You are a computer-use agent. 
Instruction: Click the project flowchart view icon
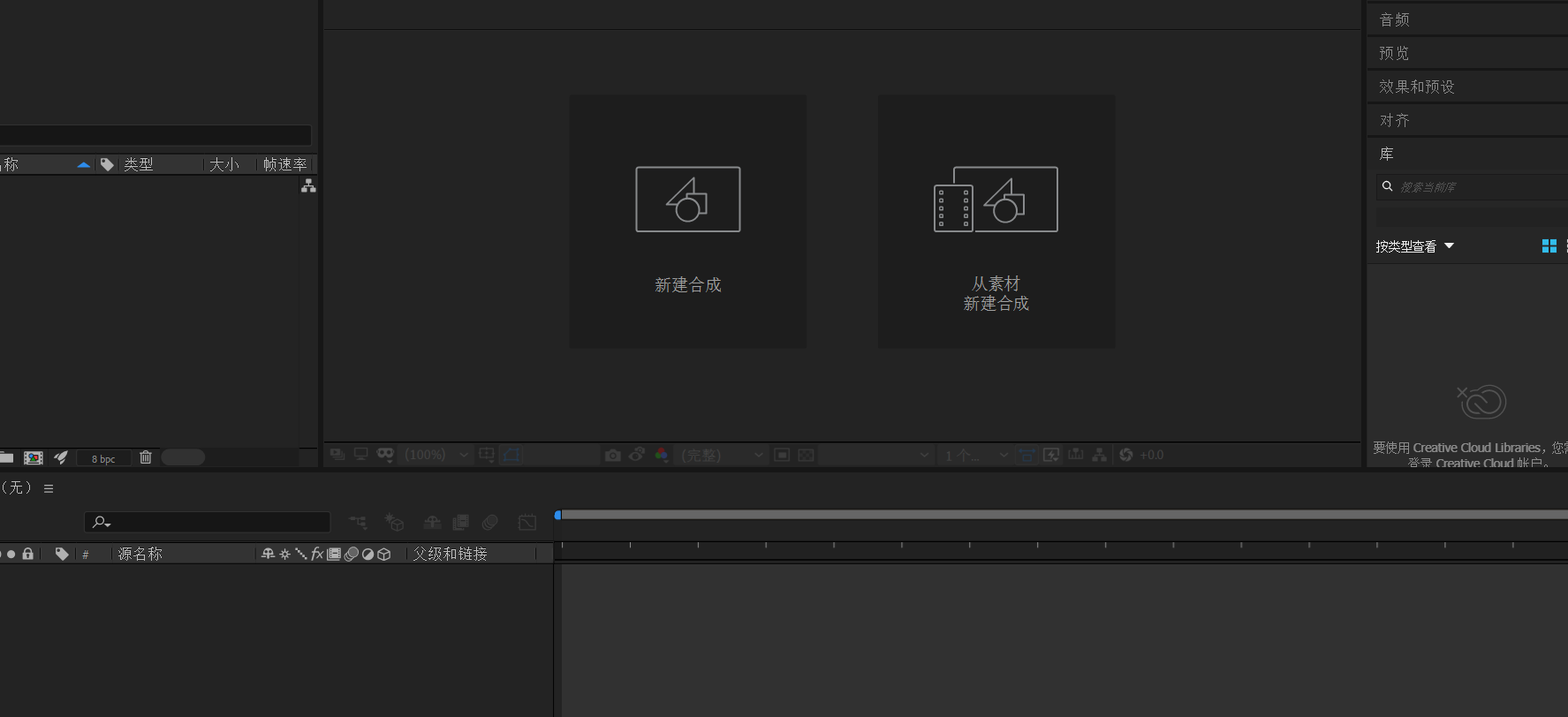(x=308, y=185)
